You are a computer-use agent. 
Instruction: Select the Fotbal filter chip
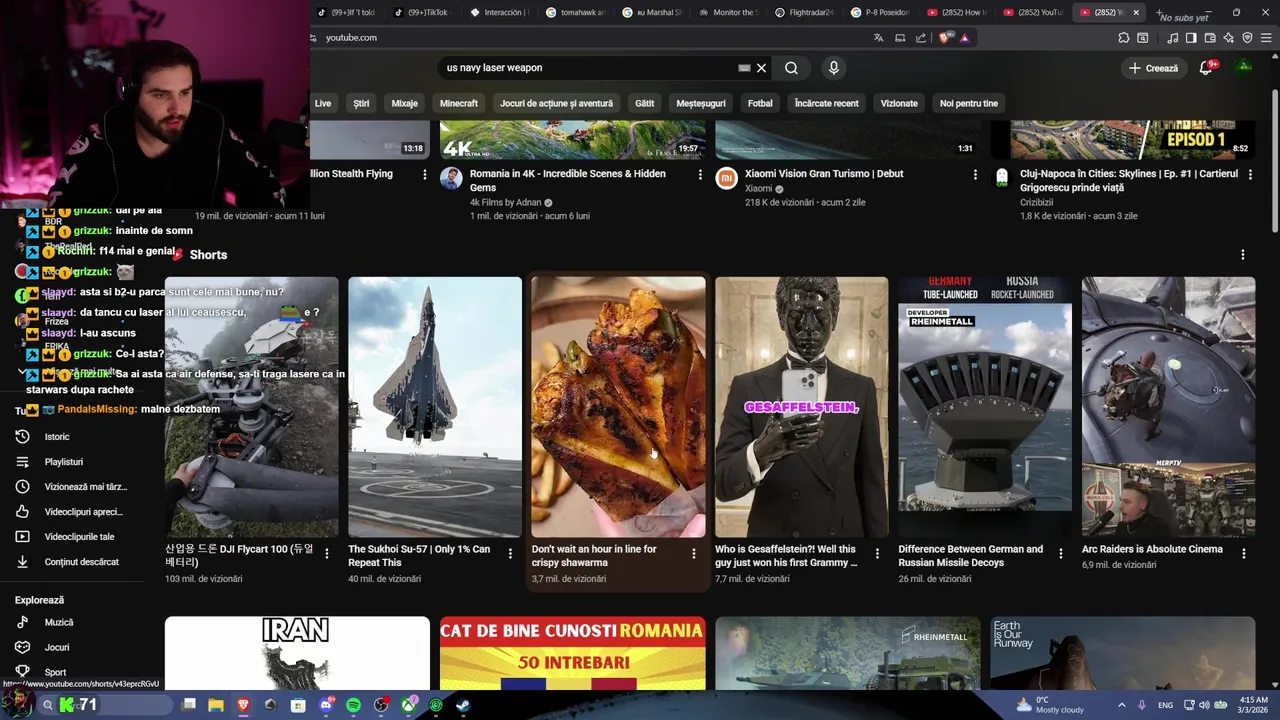[760, 103]
